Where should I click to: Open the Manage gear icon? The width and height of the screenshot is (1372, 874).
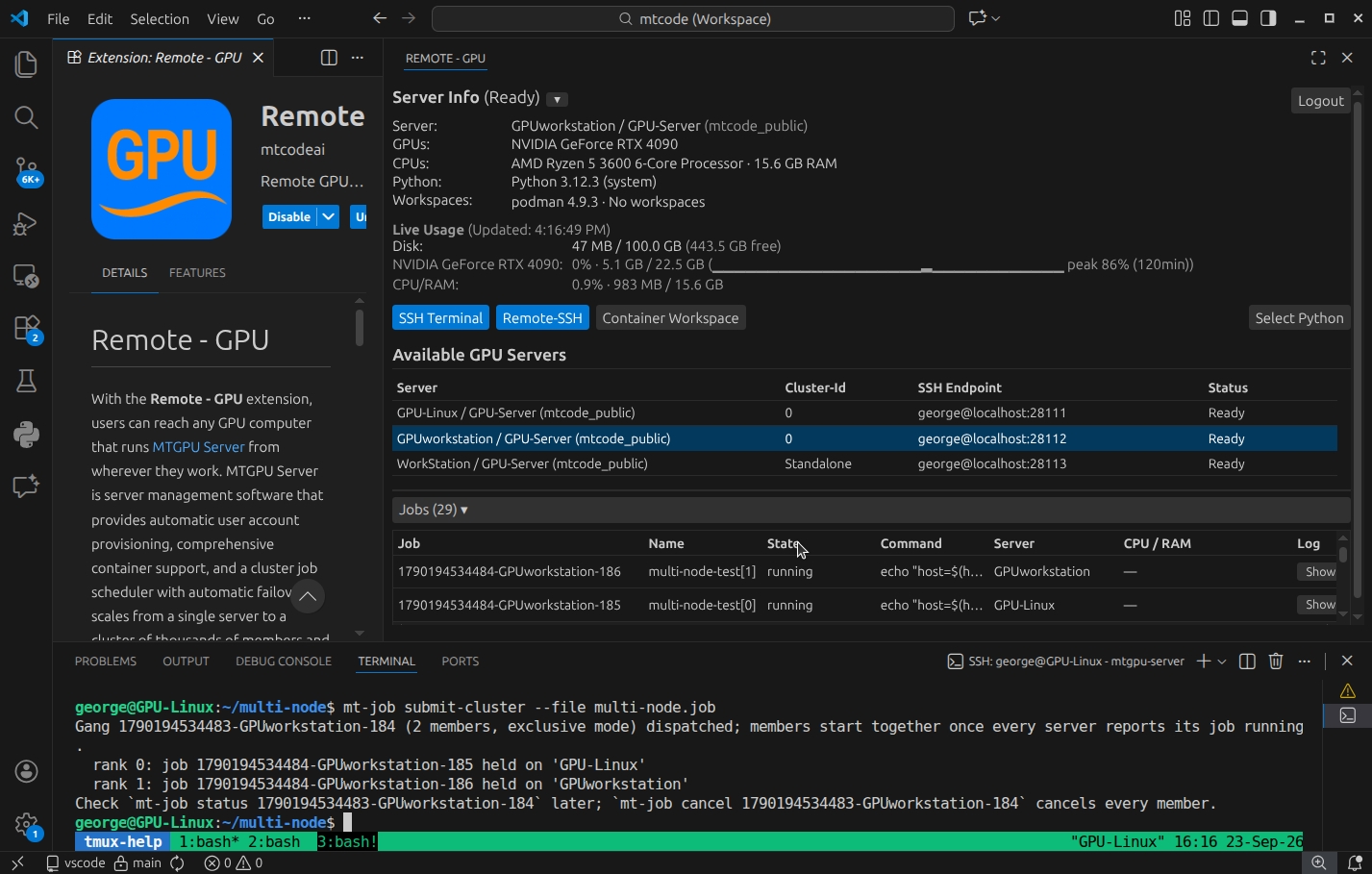point(27,825)
